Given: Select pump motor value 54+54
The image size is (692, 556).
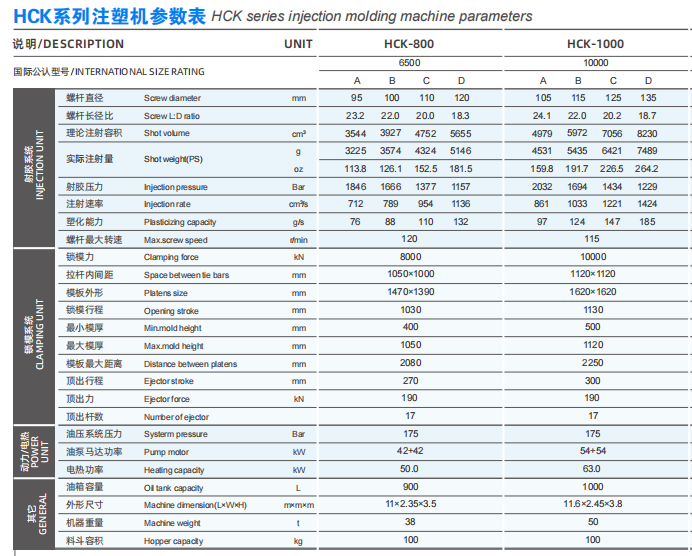Looking at the screenshot, I should click(593, 451).
